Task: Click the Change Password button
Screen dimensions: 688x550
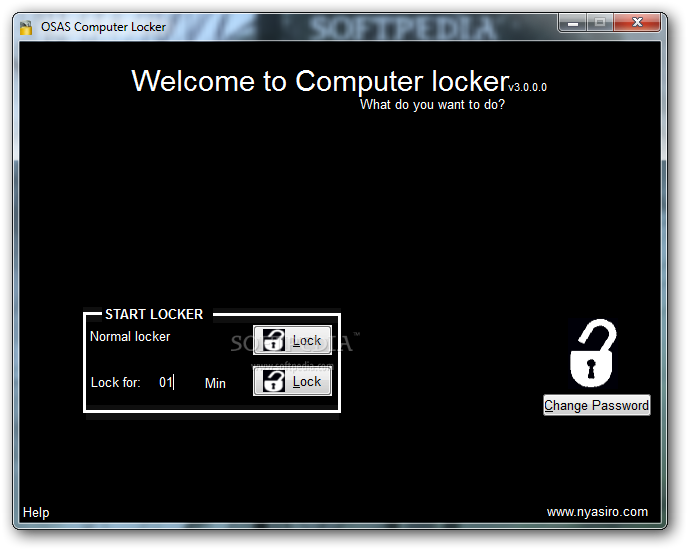Action: pos(596,405)
